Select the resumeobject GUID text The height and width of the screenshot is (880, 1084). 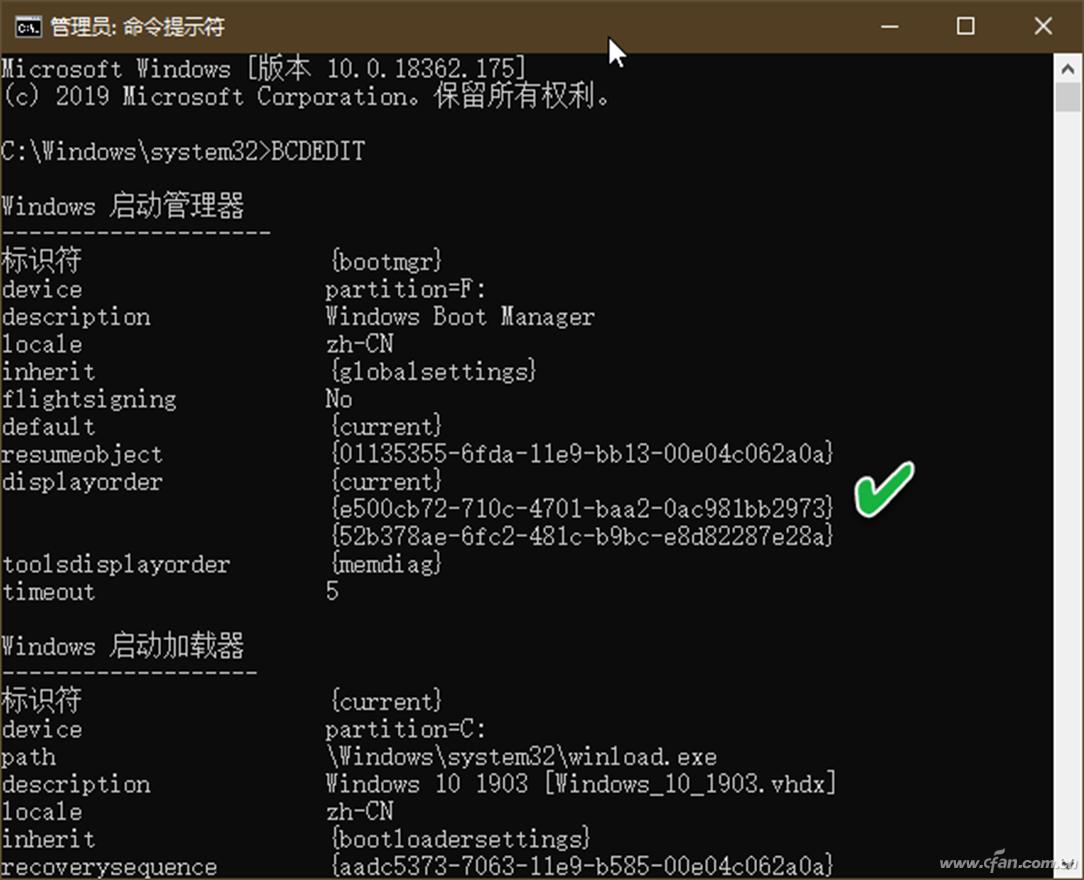580,453
